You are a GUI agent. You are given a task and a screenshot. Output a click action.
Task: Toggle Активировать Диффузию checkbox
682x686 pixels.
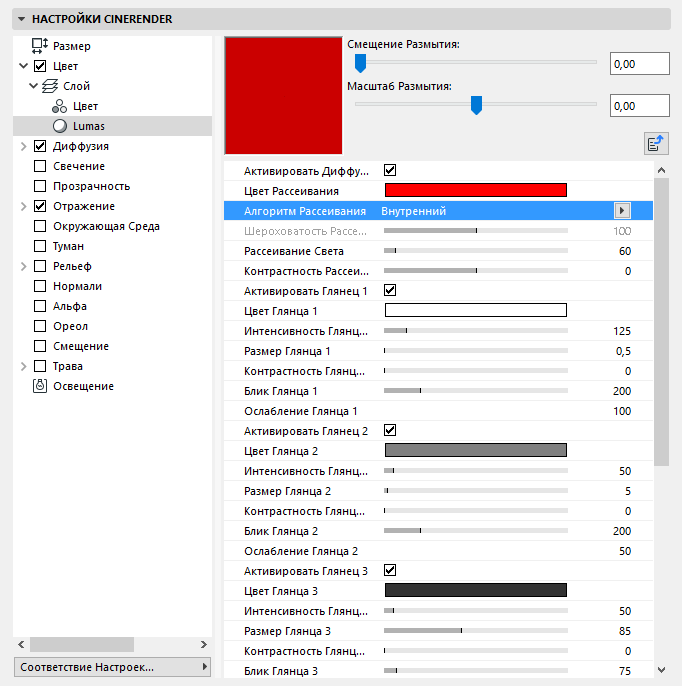(x=390, y=170)
